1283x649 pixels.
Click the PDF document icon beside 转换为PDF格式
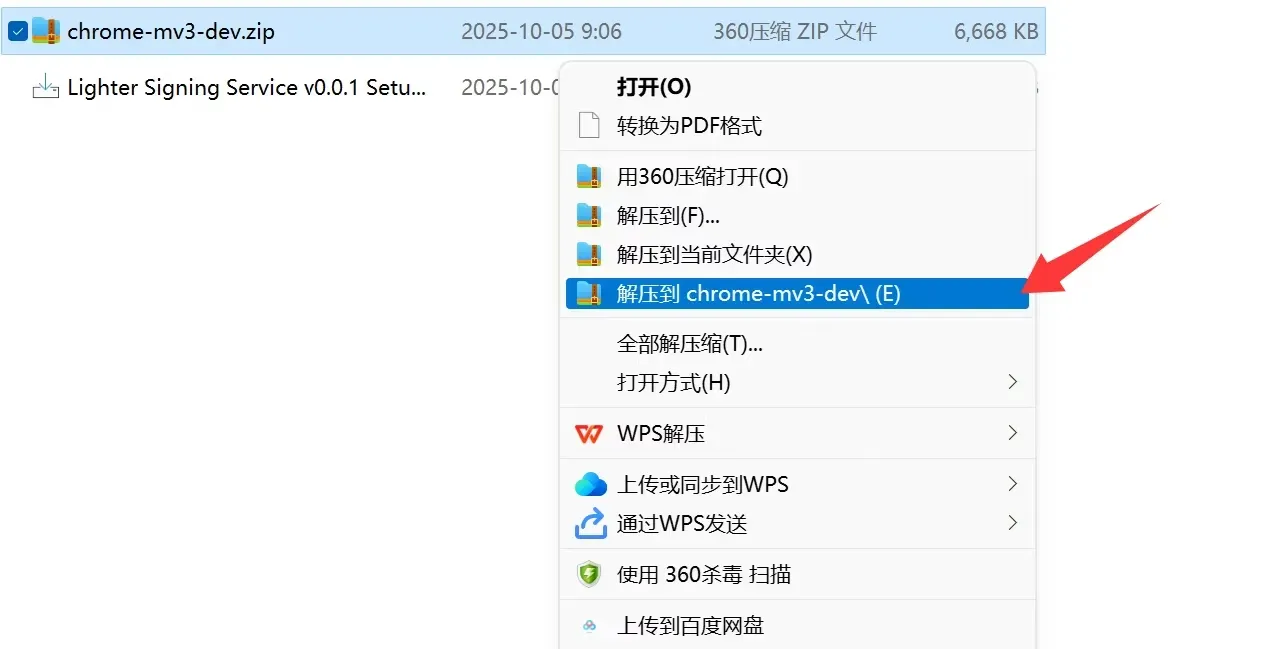coord(589,126)
